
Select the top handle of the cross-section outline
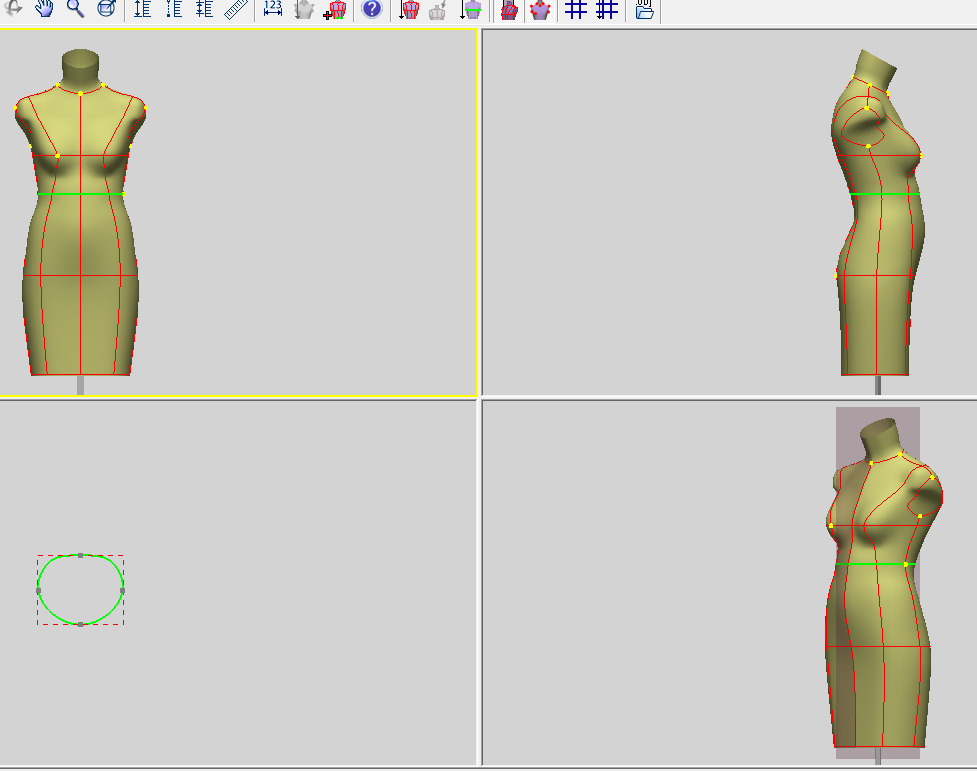[80, 555]
